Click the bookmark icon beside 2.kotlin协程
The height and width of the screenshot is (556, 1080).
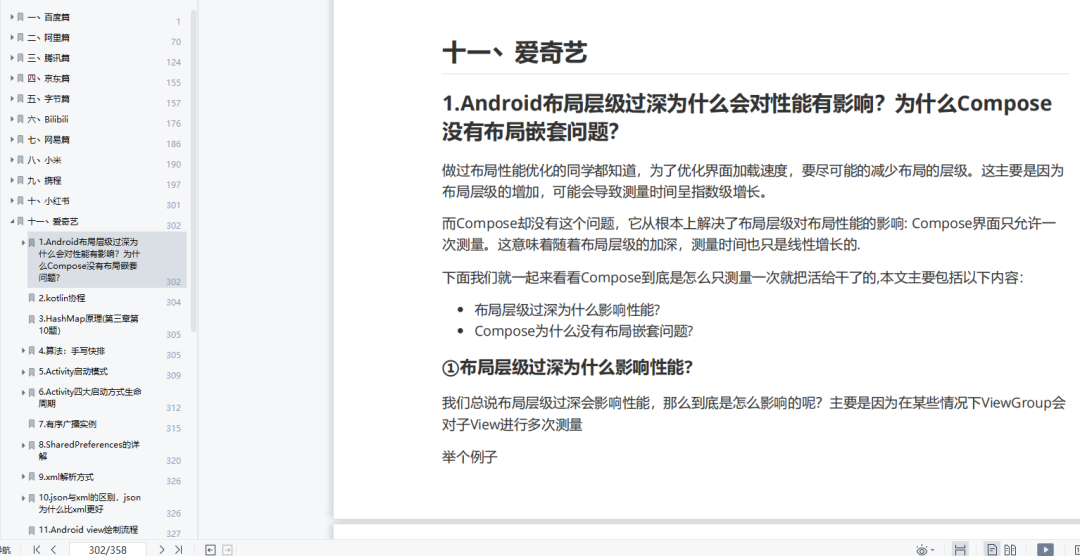(x=32, y=298)
